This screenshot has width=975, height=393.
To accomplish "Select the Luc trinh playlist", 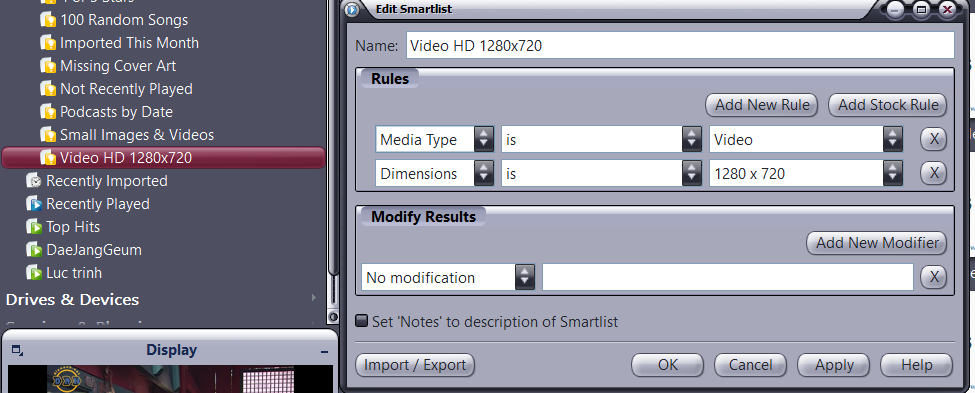I will (74, 273).
